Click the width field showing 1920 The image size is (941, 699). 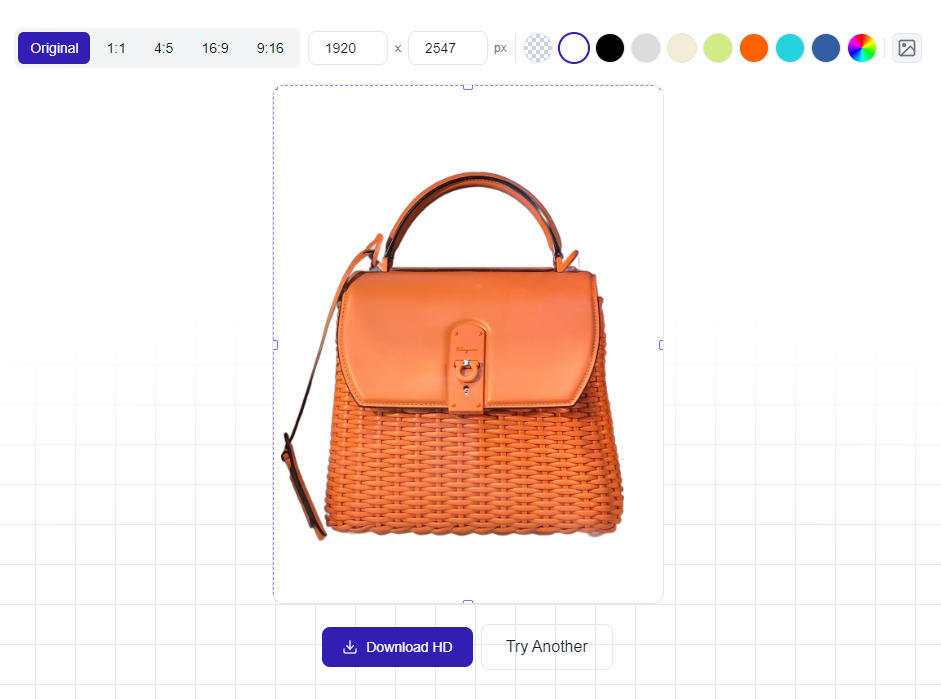click(347, 48)
